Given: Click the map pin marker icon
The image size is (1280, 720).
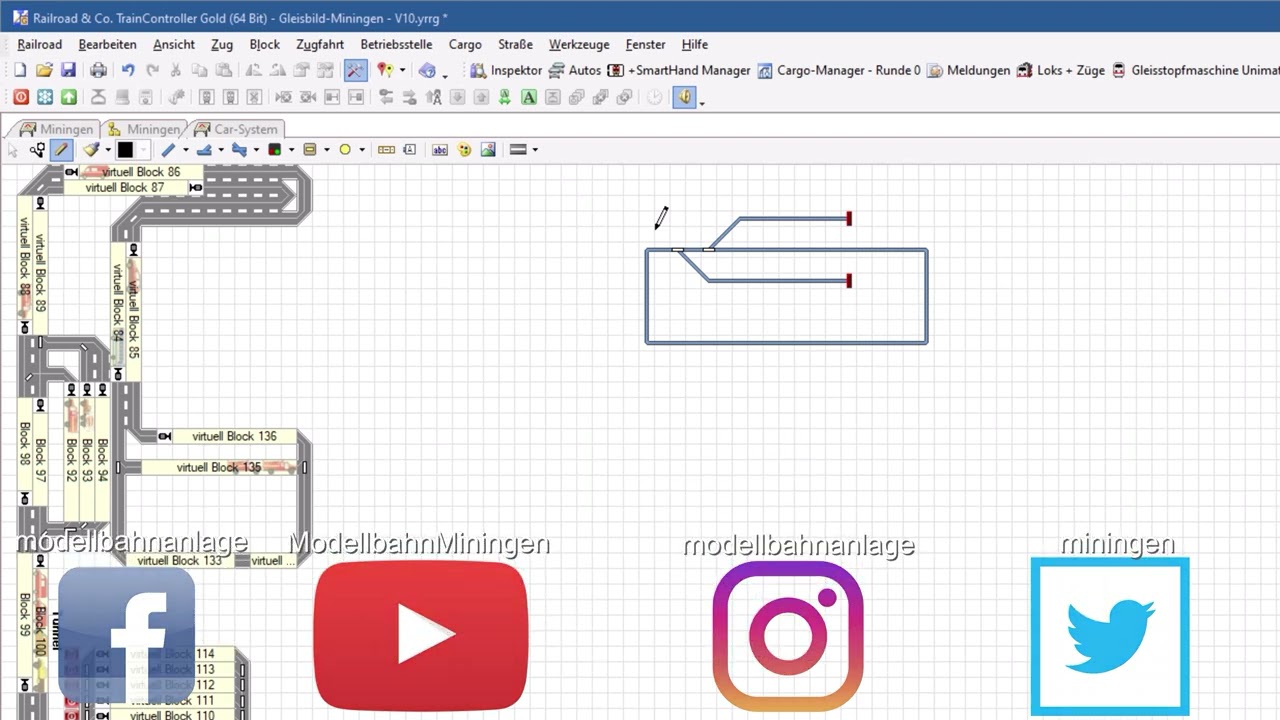Looking at the screenshot, I should coord(385,70).
